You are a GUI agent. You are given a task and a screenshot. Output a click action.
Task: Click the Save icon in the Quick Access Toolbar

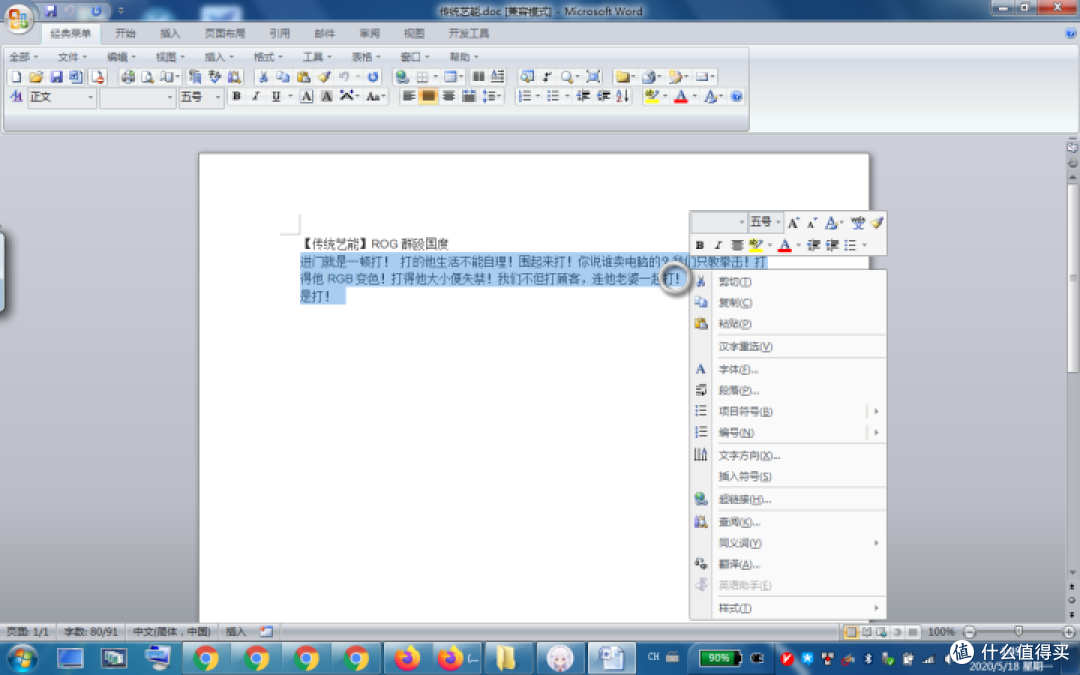50,11
